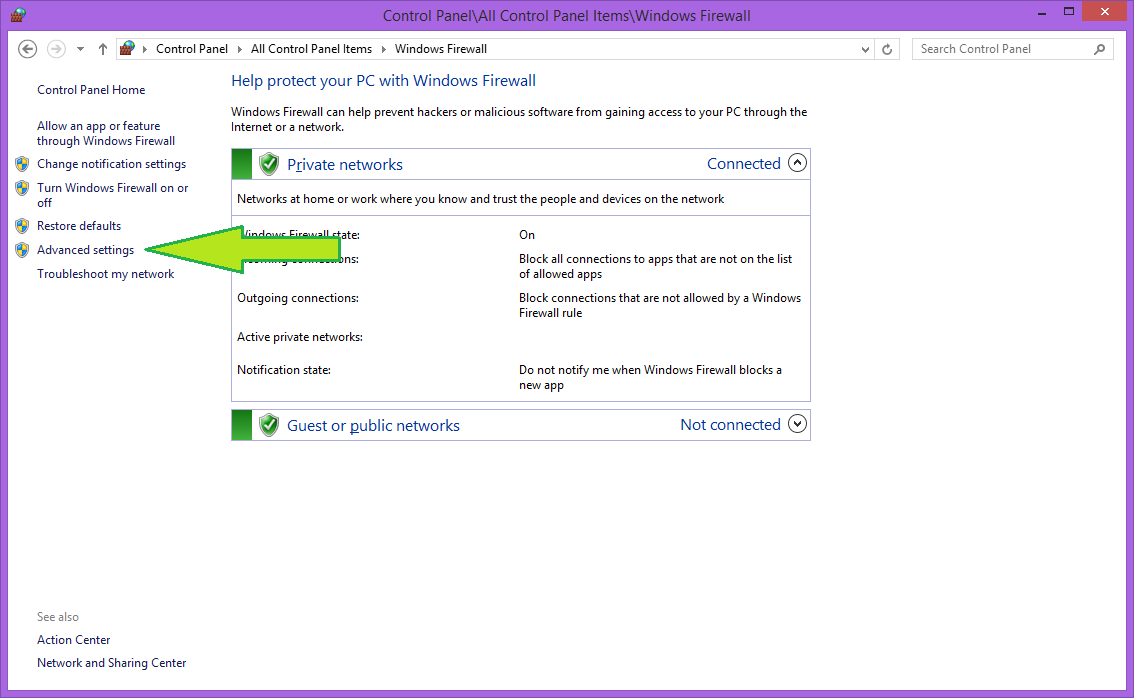
Task: Click Notification state label
Action: [x=284, y=370]
